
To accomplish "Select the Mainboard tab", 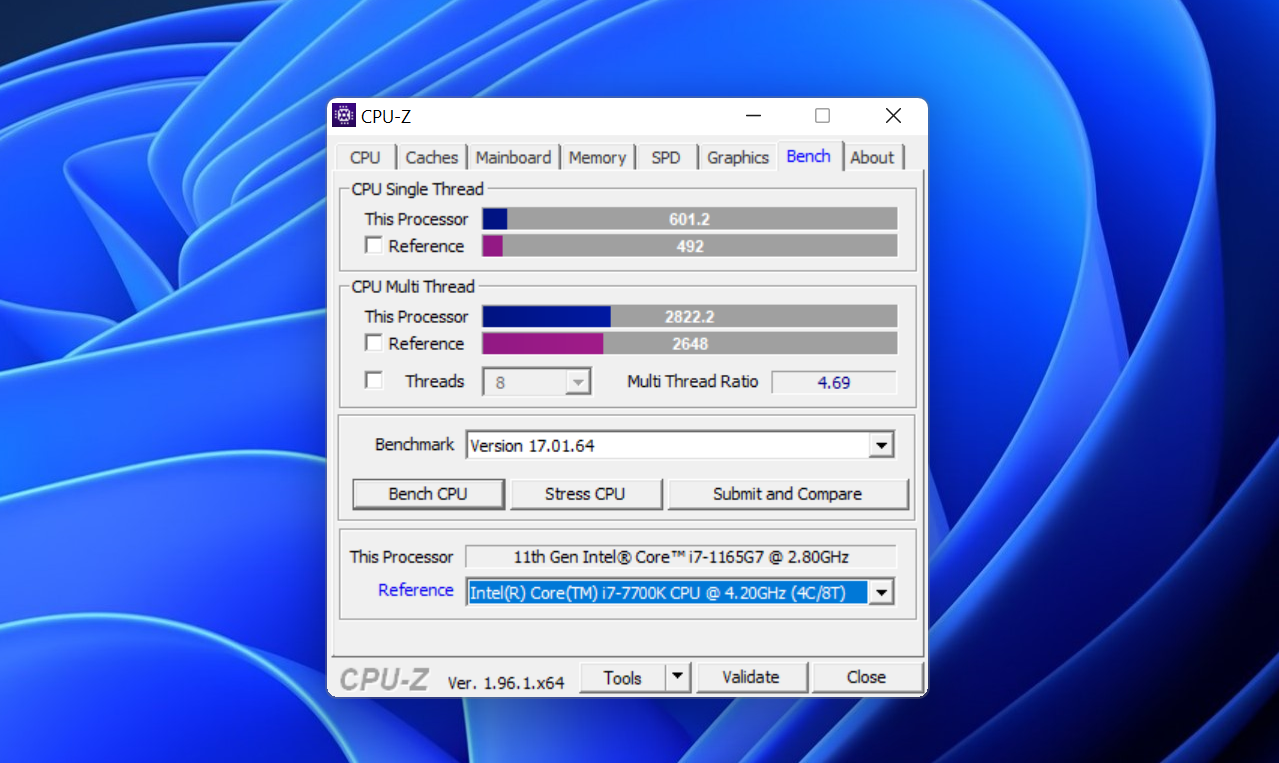I will pos(513,157).
